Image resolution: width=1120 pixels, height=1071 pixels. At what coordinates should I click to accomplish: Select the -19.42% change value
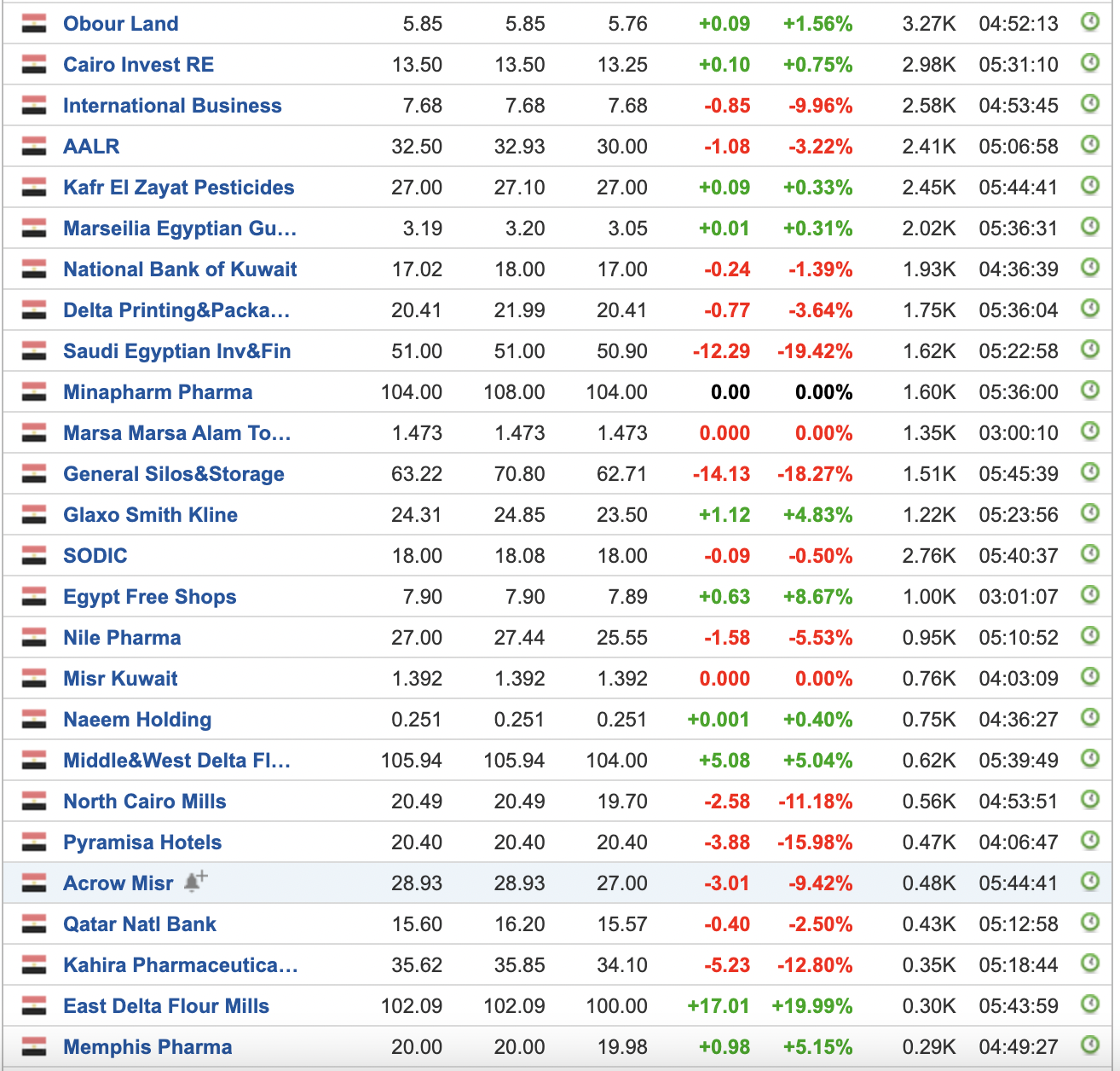pos(815,351)
